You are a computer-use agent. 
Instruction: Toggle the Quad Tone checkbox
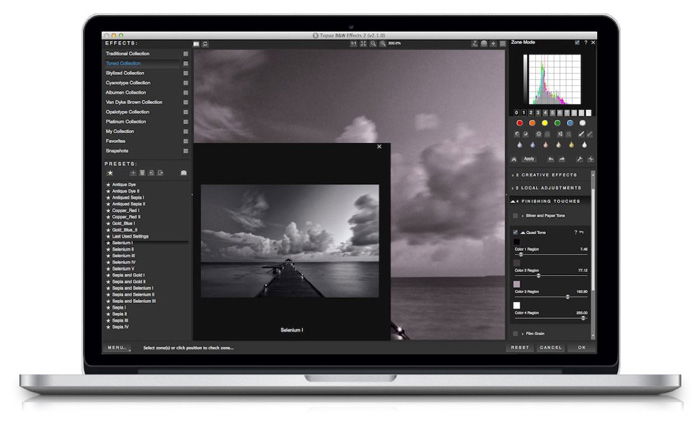(516, 232)
